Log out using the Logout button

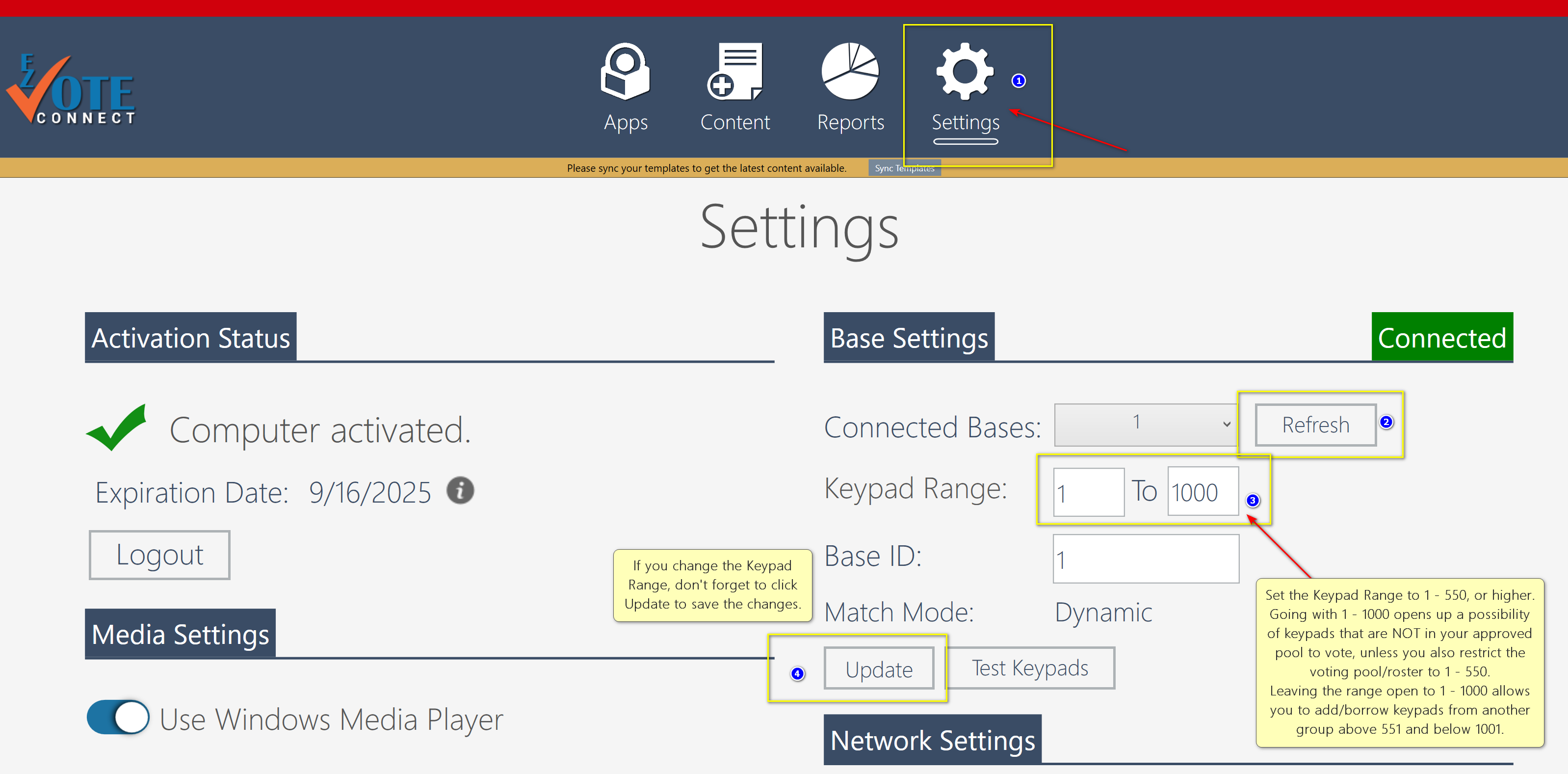pos(159,555)
